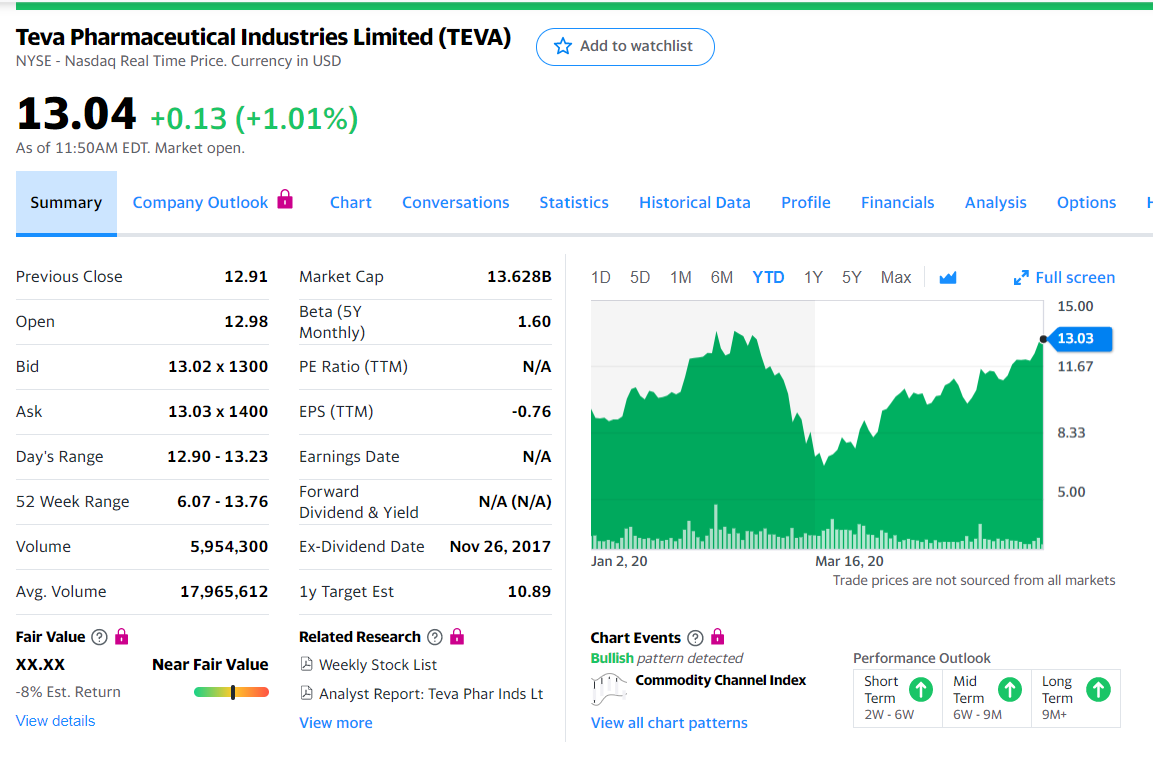Select the 5Y chart range
This screenshot has width=1153, height=757.
(852, 277)
